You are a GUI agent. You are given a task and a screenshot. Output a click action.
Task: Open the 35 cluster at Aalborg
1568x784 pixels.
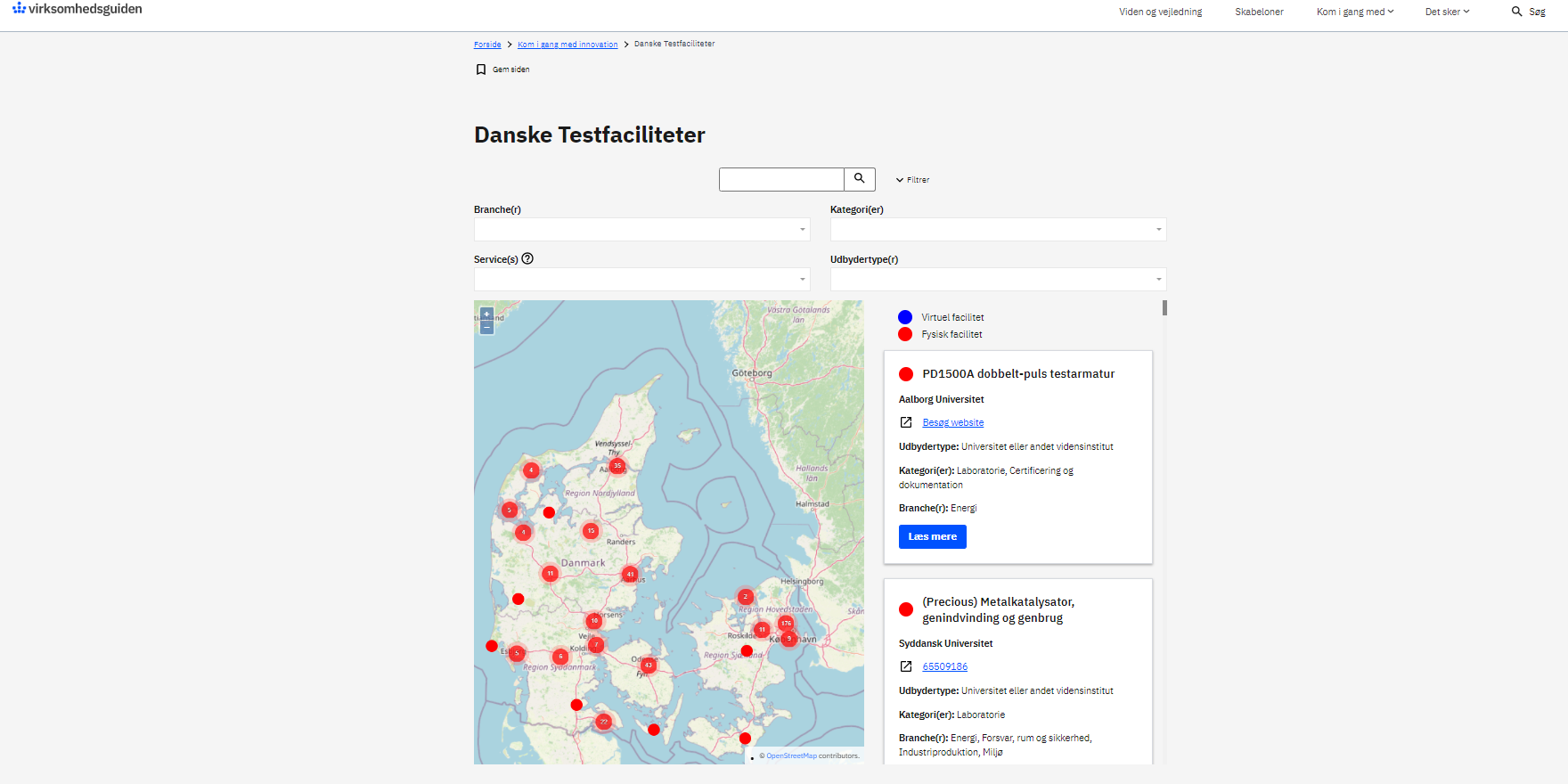pyautogui.click(x=617, y=466)
